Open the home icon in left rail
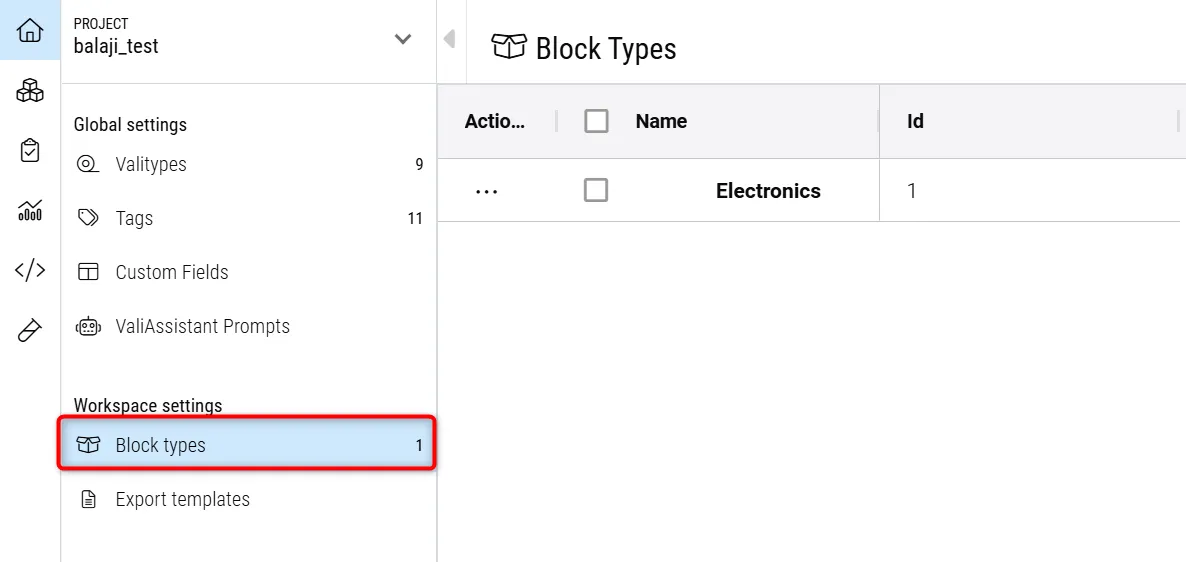Viewport: 1186px width, 562px height. point(30,31)
